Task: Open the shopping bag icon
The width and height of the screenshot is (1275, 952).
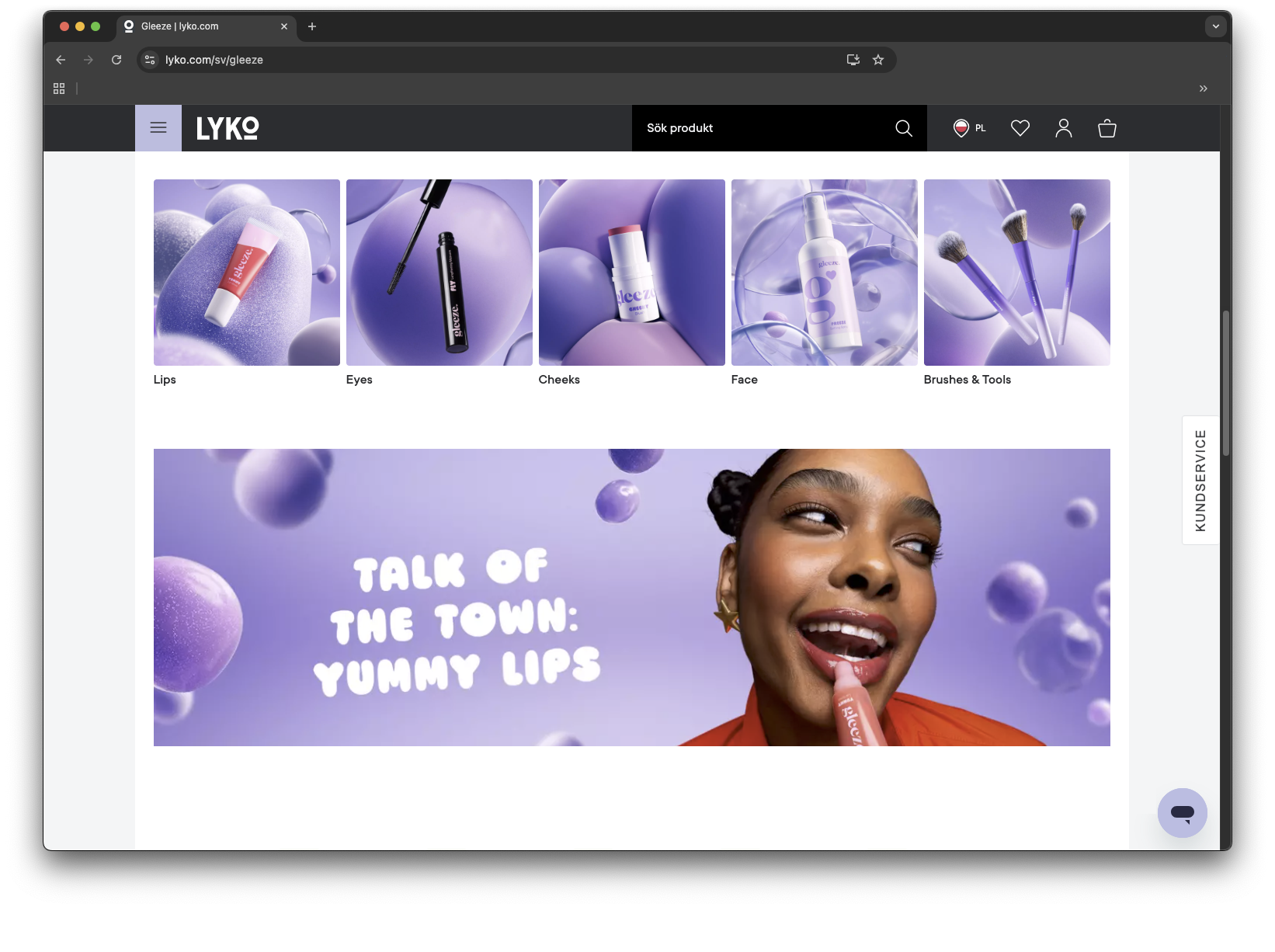Action: 1107,128
